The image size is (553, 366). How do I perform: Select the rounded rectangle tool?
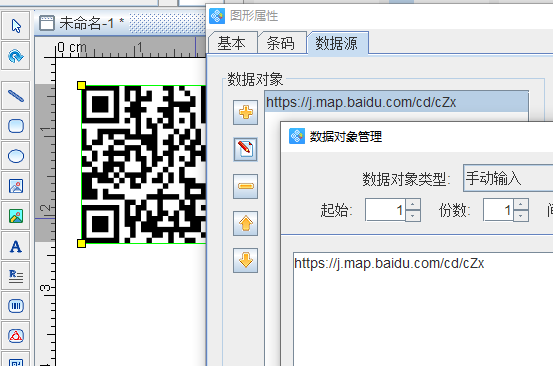(x=16, y=126)
